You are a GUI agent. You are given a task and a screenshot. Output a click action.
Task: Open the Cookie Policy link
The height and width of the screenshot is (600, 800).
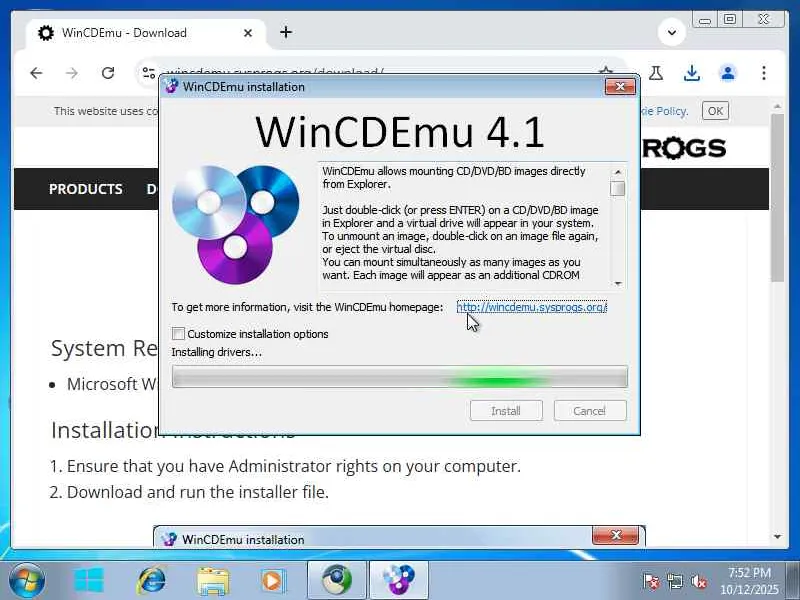664,111
